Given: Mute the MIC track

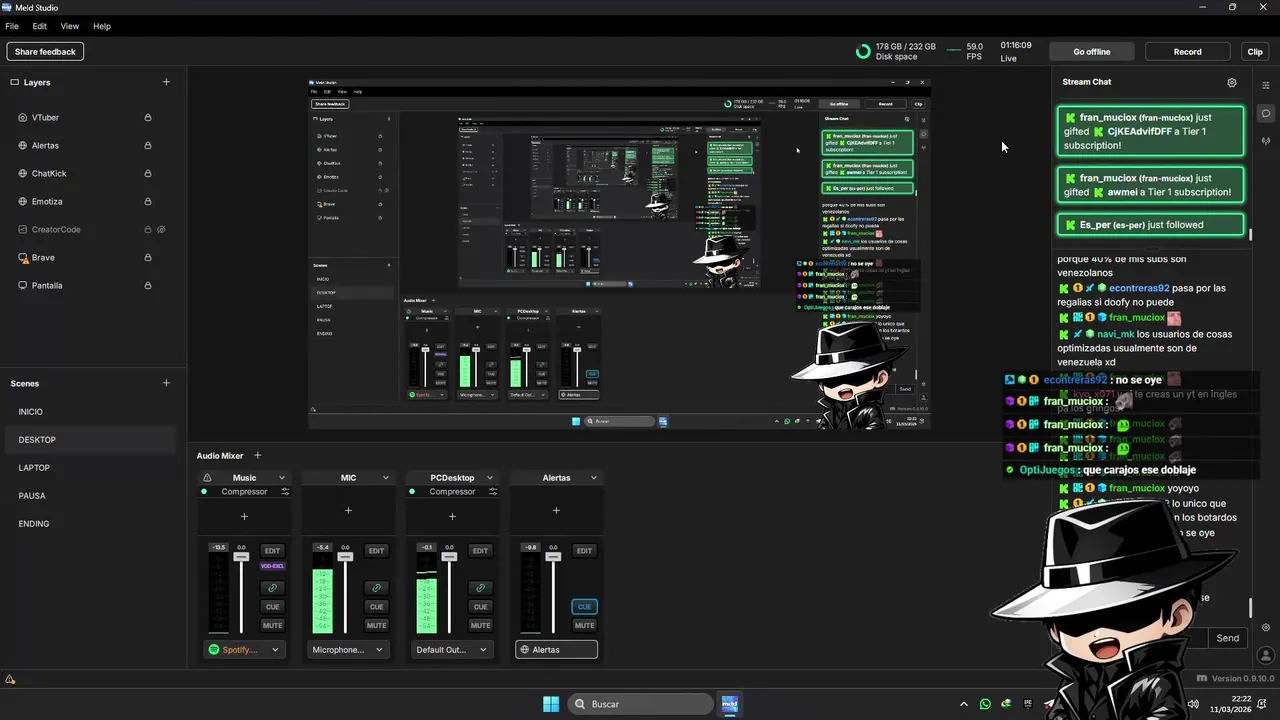Looking at the screenshot, I should click(x=376, y=626).
